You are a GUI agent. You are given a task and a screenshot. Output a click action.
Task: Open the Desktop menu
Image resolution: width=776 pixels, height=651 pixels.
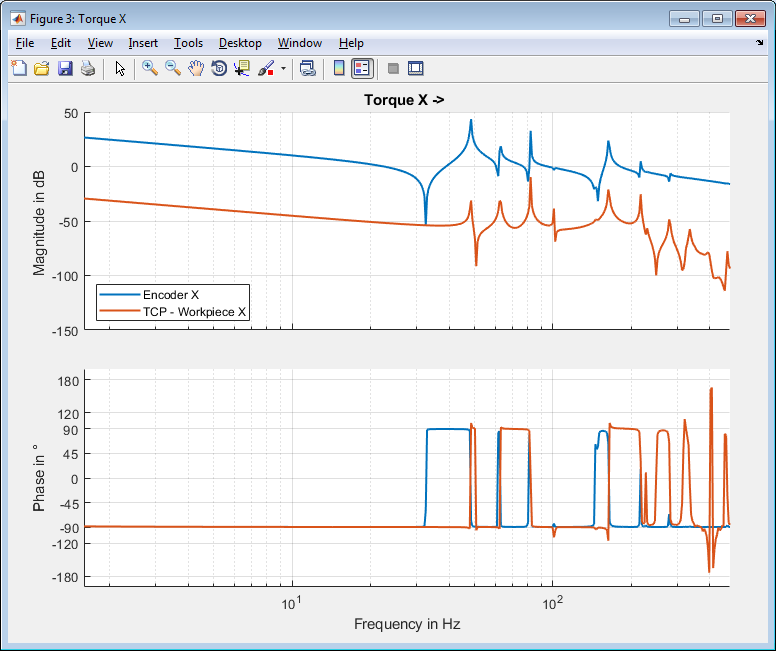click(x=240, y=43)
